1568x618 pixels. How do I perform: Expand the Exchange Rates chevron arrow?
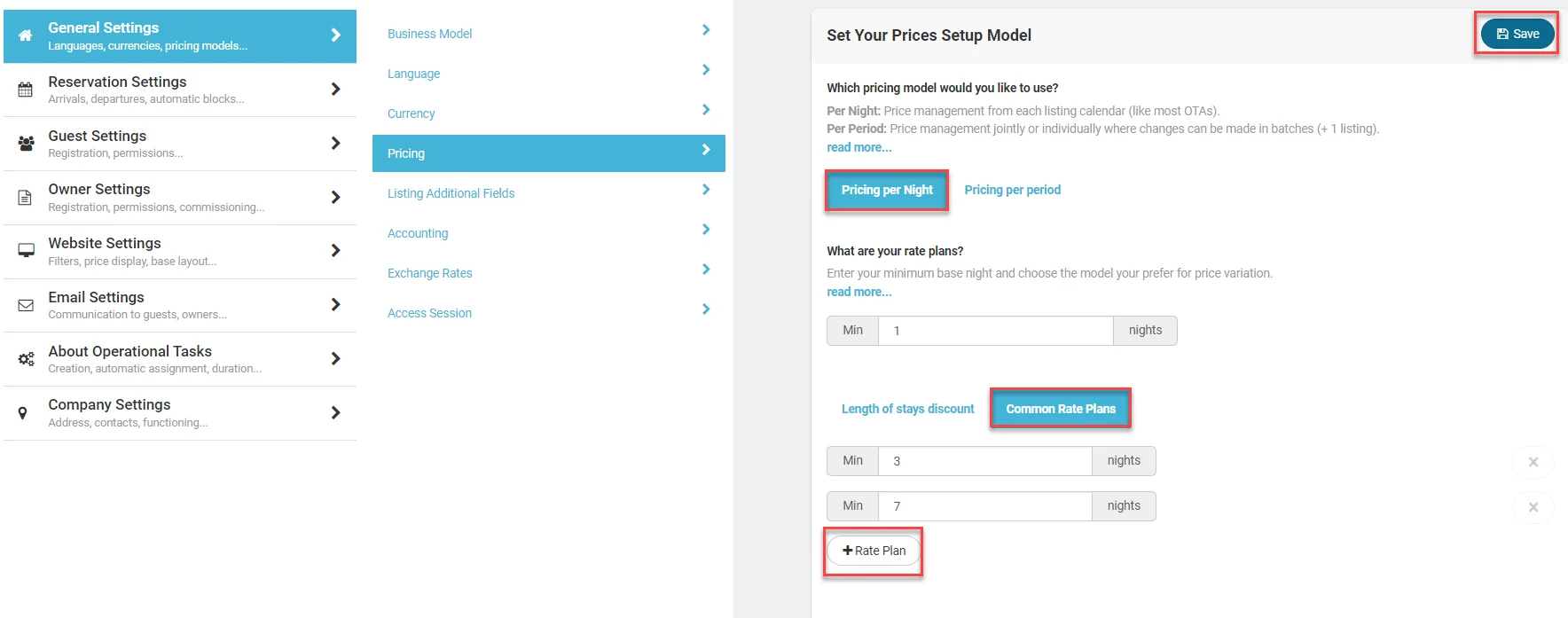pos(706,270)
